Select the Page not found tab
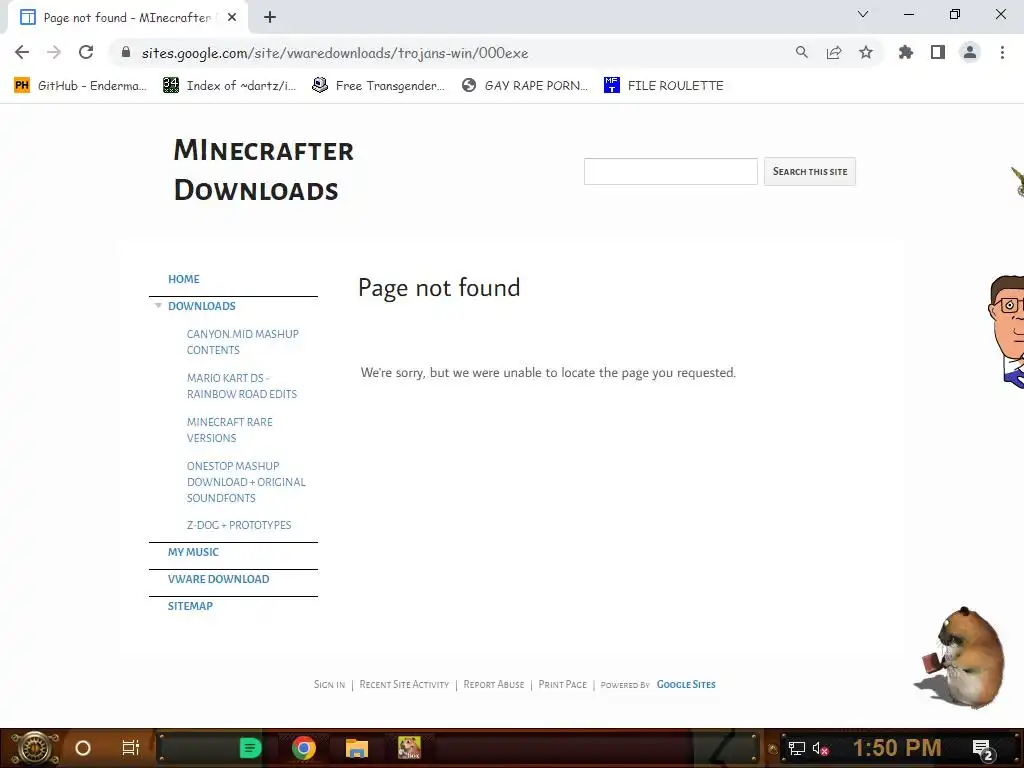 (127, 18)
